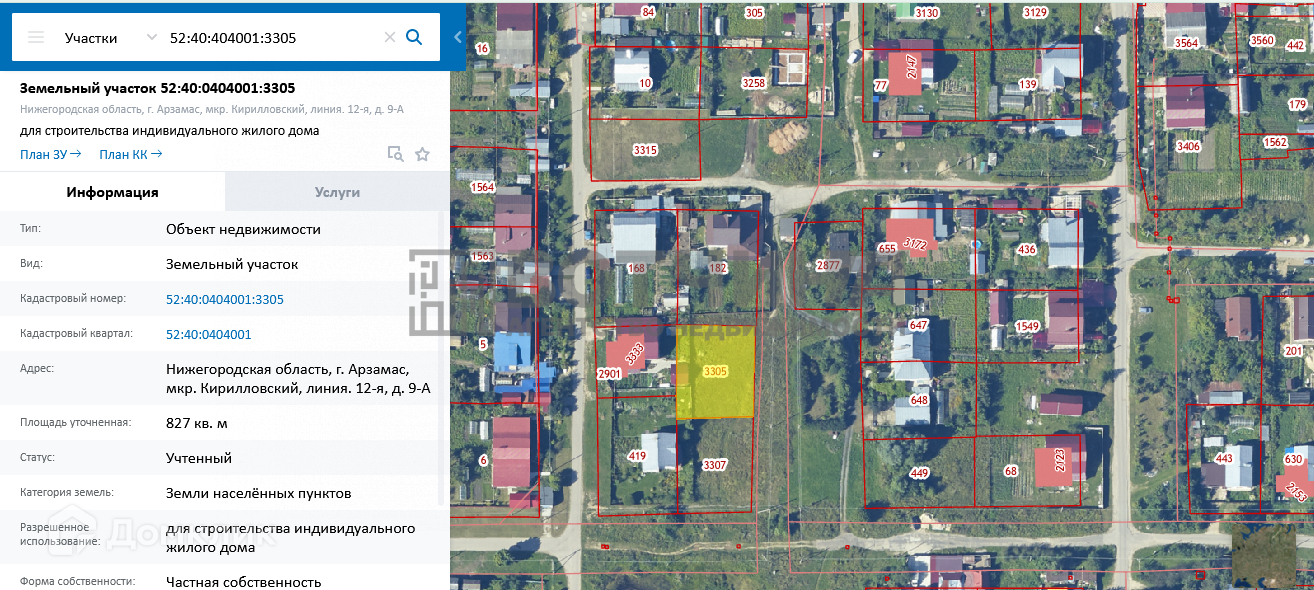Click parcel label 1564 on map
Image resolution: width=1314 pixels, height=590 pixels.
[x=482, y=187]
